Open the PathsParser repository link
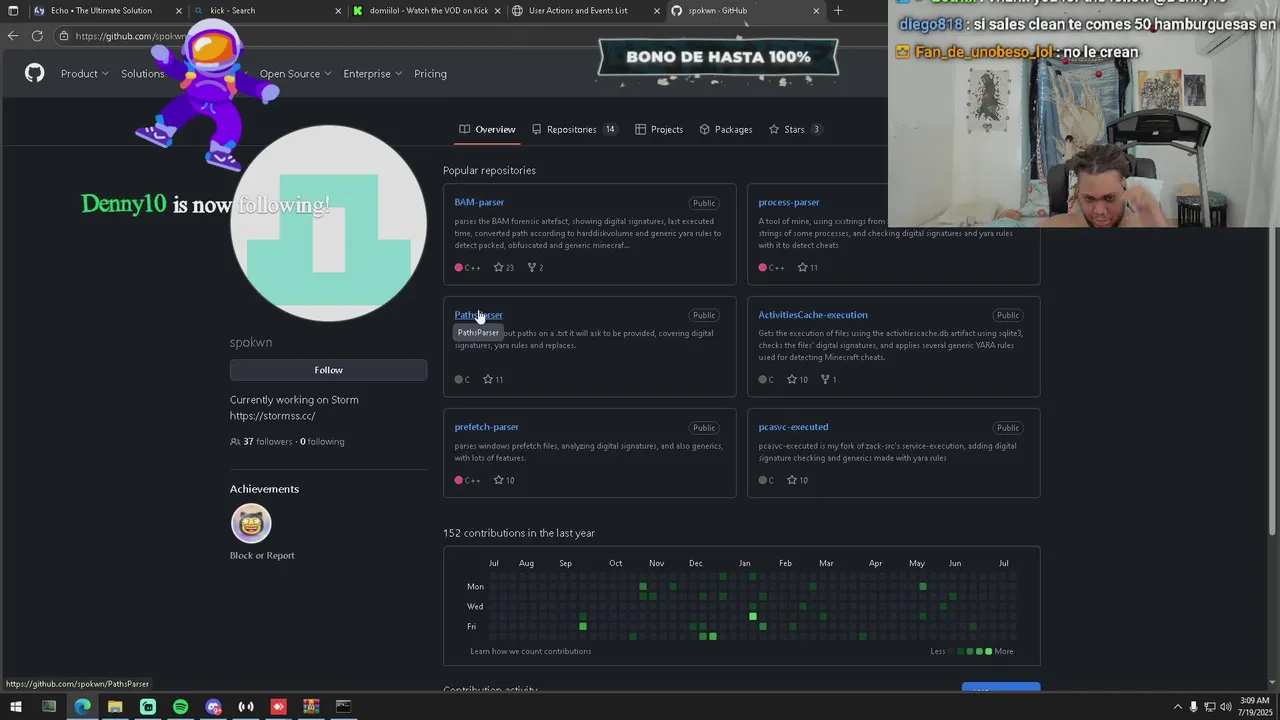The height and width of the screenshot is (720, 1280). tap(478, 315)
